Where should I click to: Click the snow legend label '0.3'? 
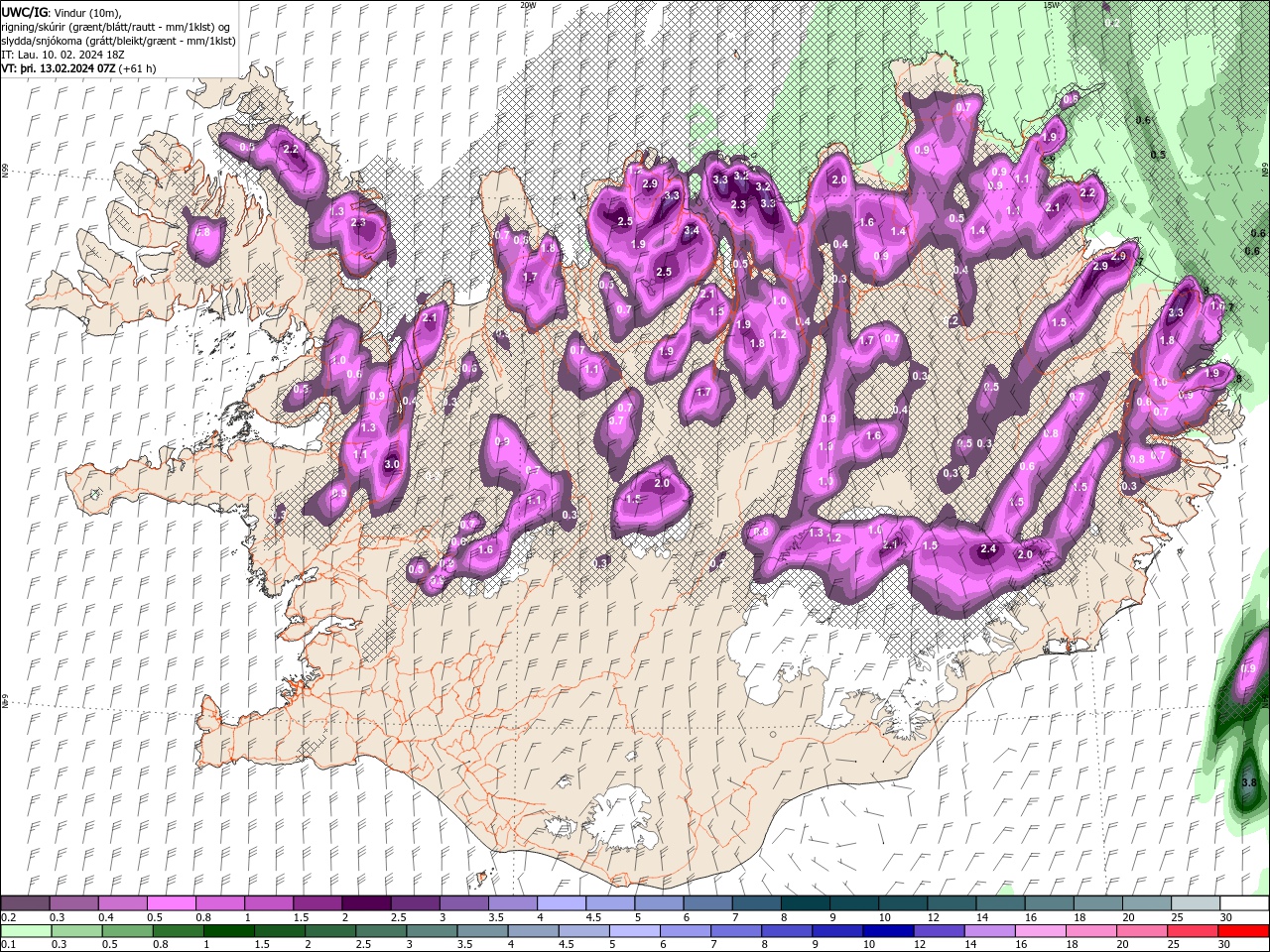[x=58, y=917]
